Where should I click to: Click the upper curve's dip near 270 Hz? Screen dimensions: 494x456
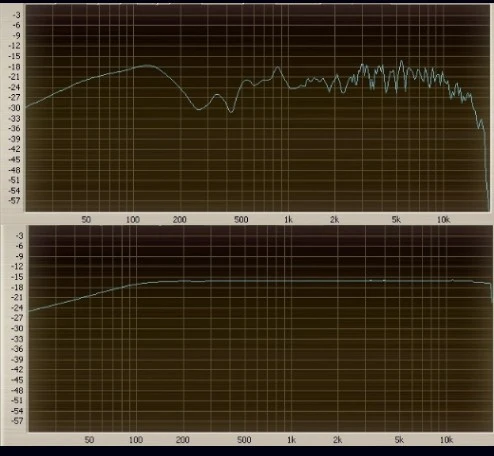199,109
